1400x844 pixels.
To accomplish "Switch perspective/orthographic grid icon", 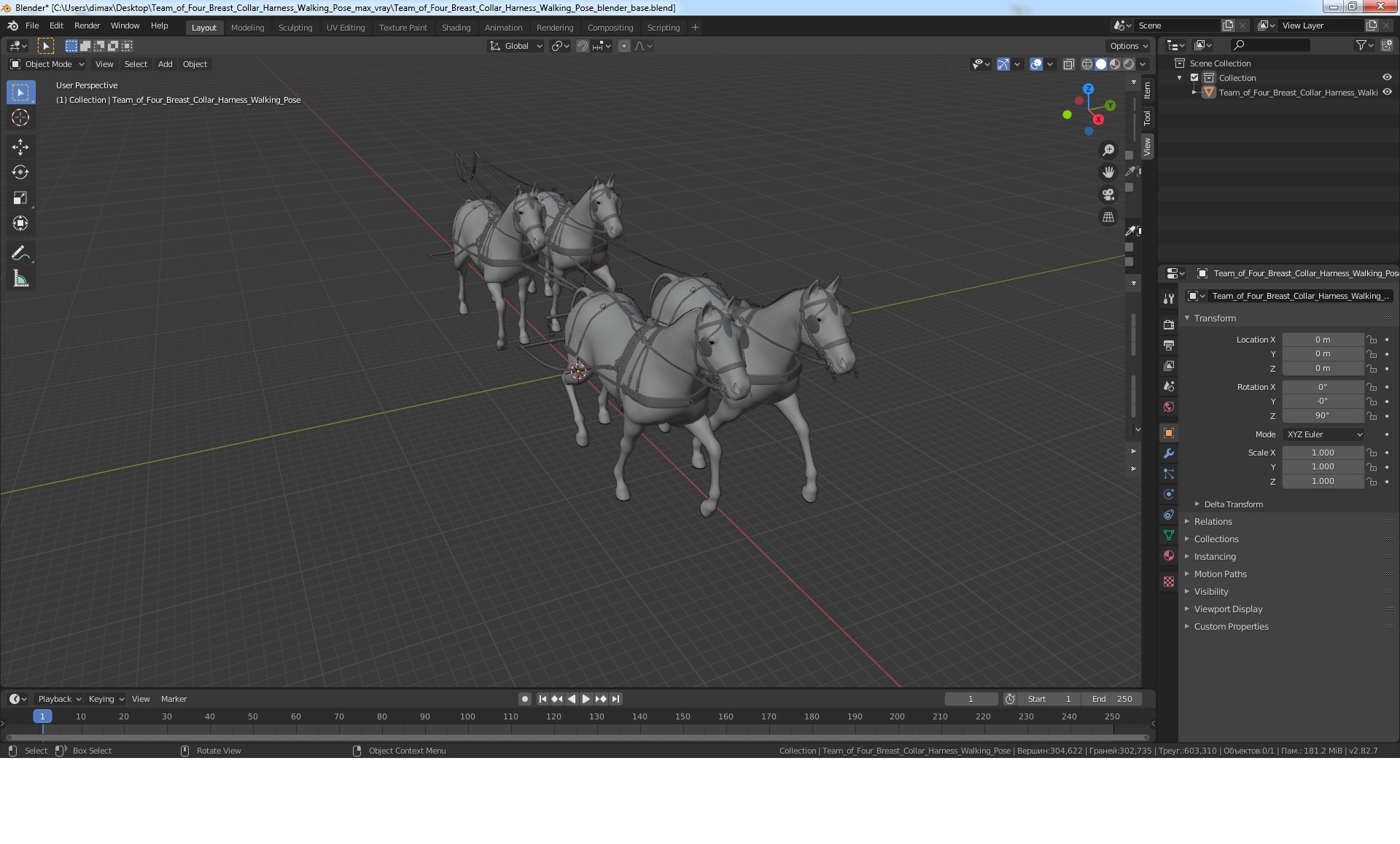I will click(1108, 217).
